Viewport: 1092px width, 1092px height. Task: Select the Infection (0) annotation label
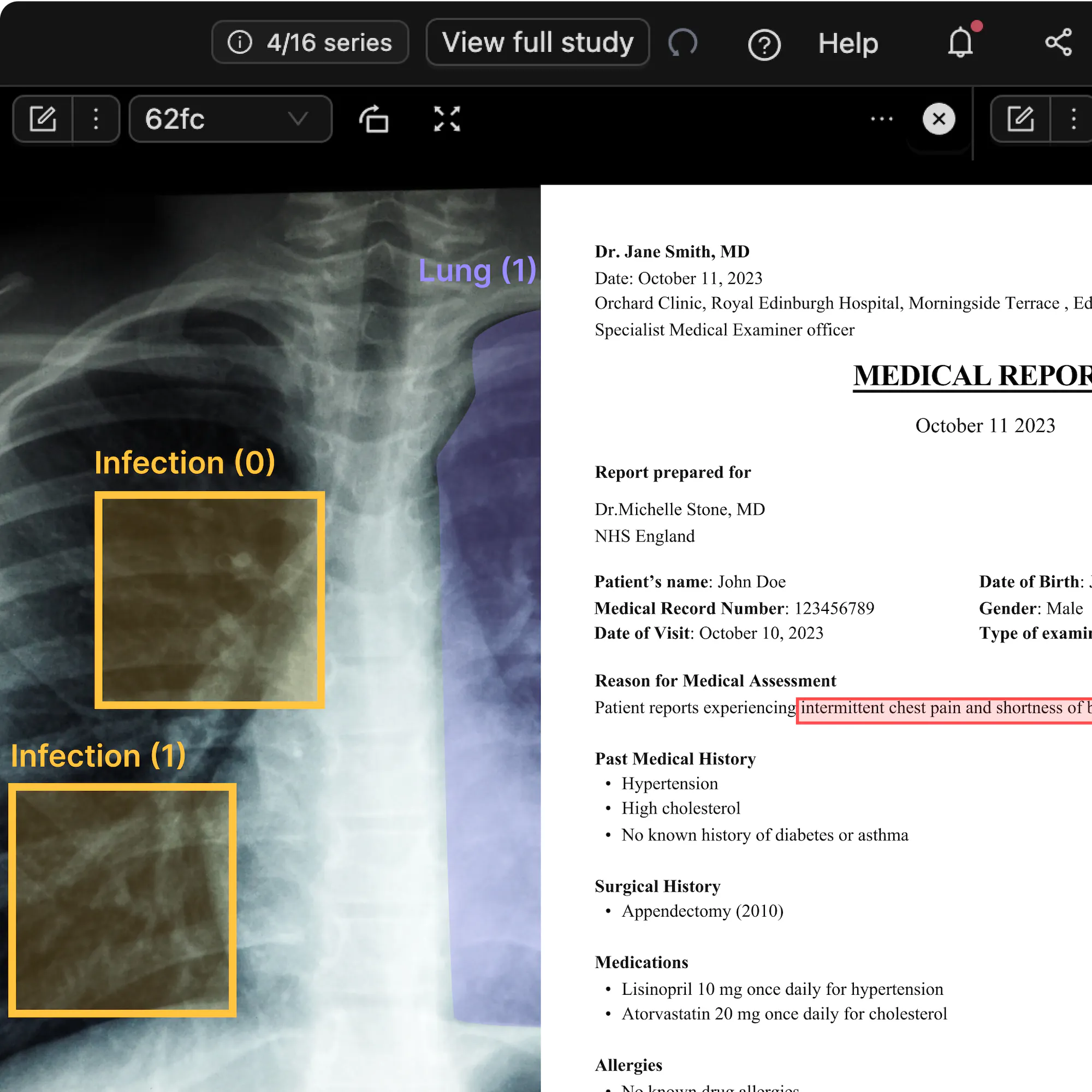point(185,462)
